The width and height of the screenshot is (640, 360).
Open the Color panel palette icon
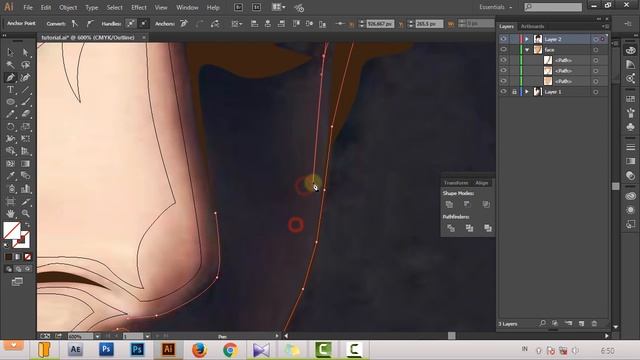pyautogui.click(x=631, y=51)
